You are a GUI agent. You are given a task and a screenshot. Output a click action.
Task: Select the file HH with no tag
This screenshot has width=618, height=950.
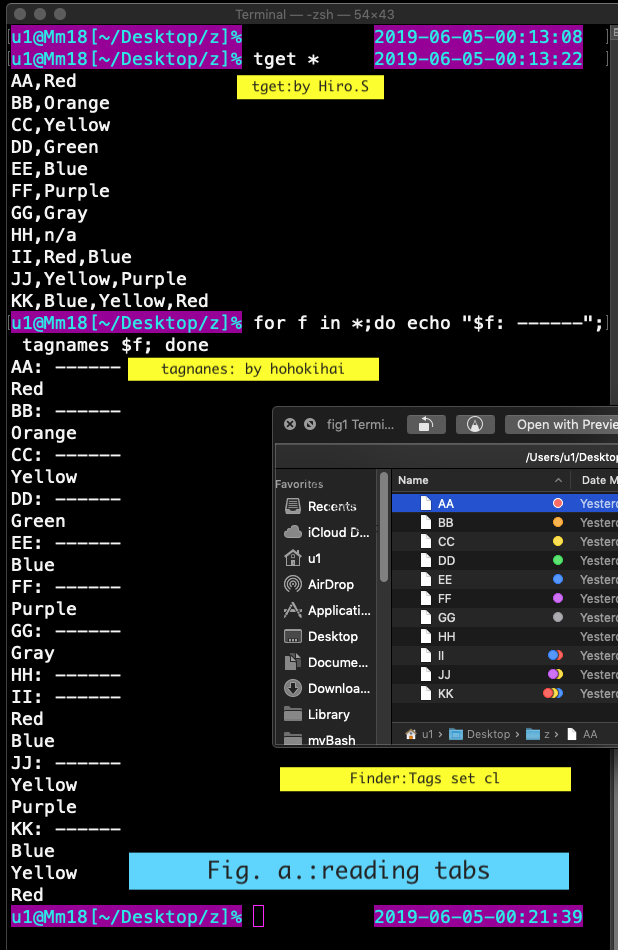(x=447, y=636)
